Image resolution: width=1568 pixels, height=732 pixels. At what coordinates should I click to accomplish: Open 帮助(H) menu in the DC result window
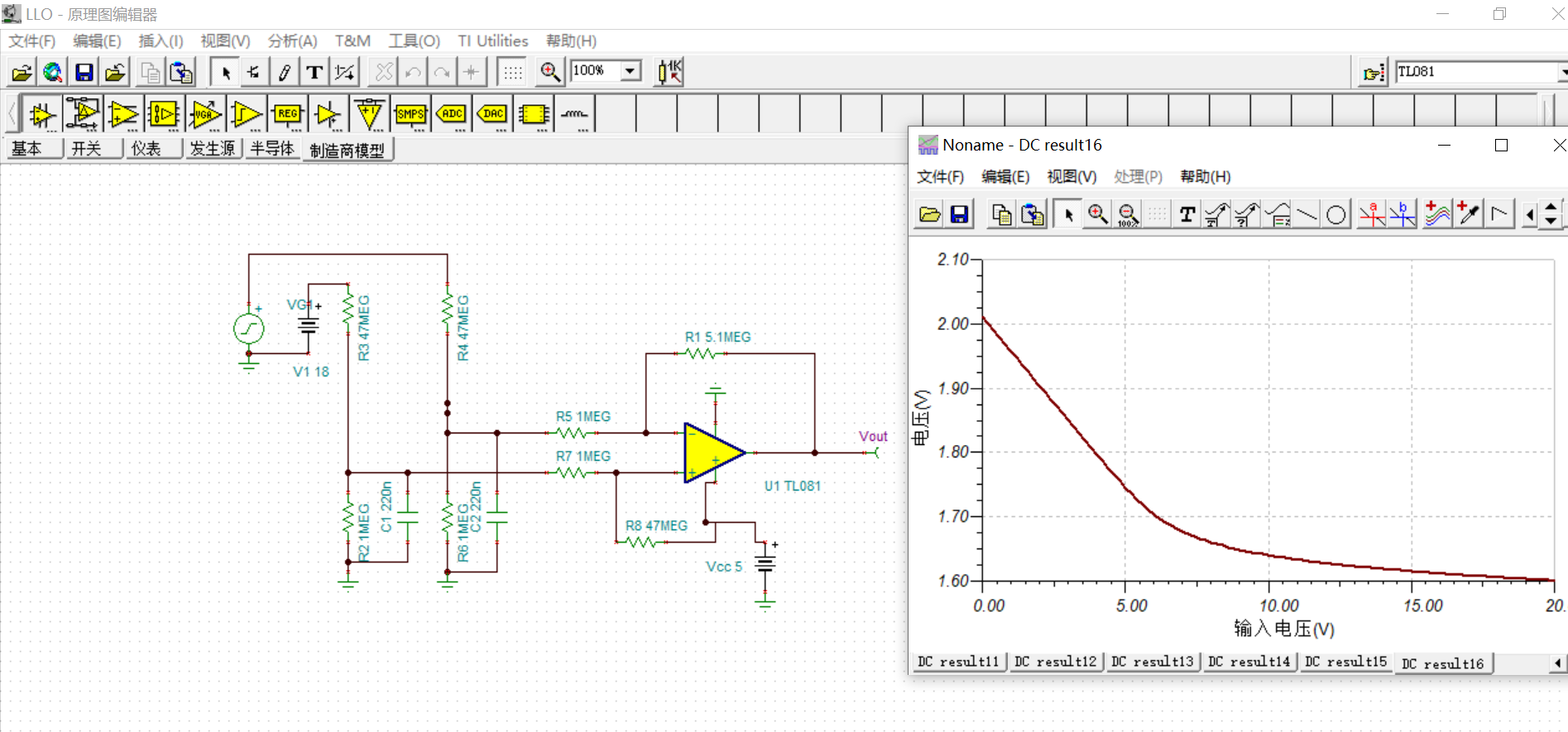click(1205, 176)
